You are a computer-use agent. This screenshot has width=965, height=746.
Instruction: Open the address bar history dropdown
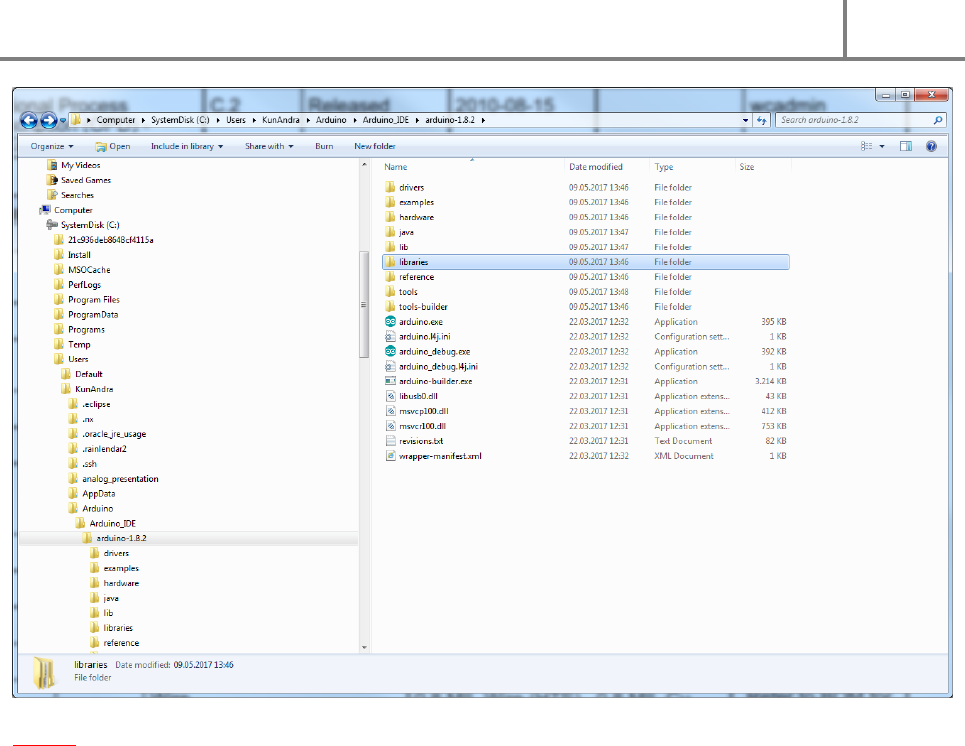tap(745, 120)
